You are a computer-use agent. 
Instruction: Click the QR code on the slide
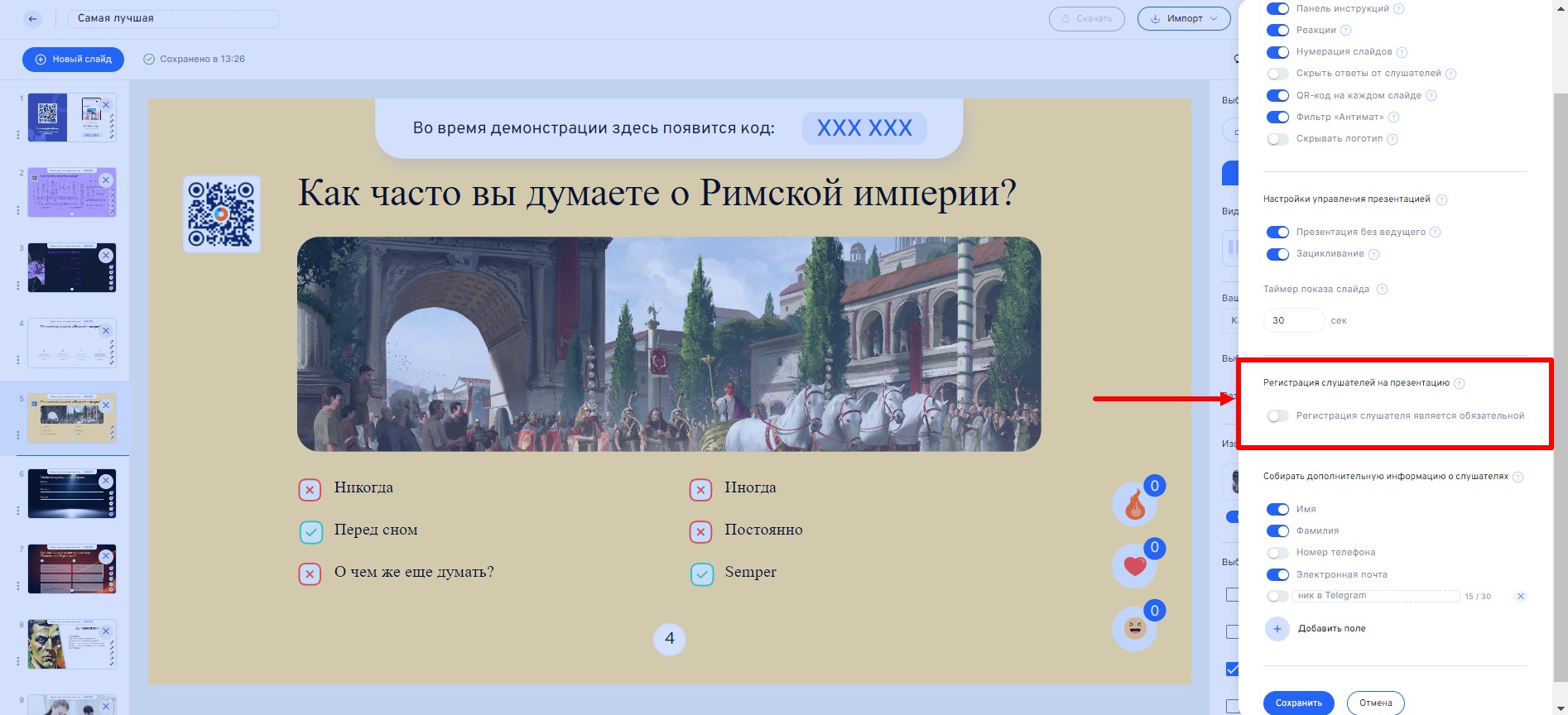tap(221, 214)
